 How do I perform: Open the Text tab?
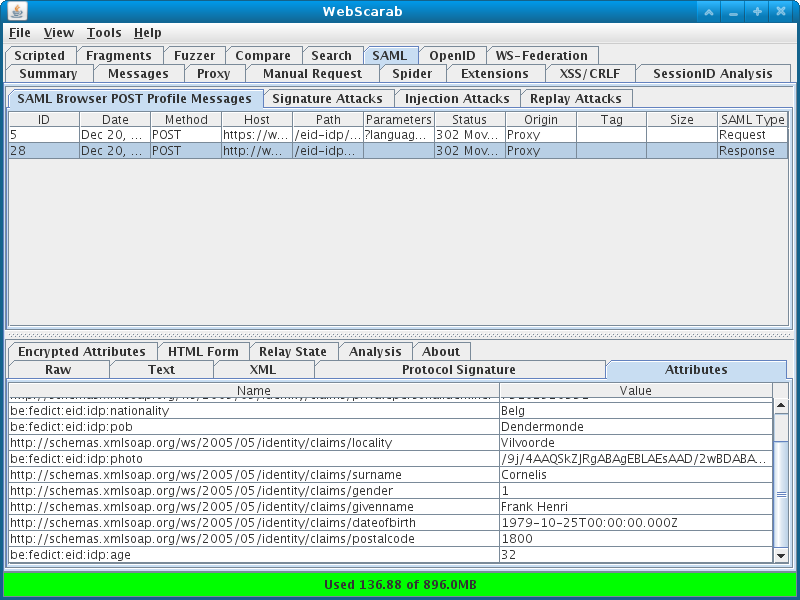tap(162, 369)
